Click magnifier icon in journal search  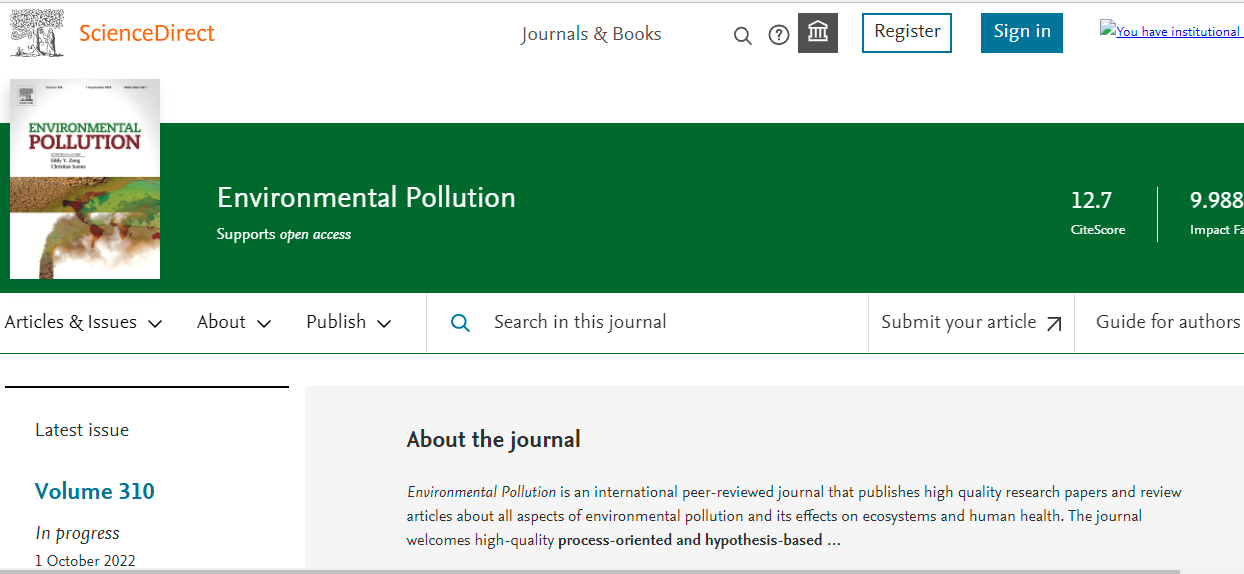460,323
